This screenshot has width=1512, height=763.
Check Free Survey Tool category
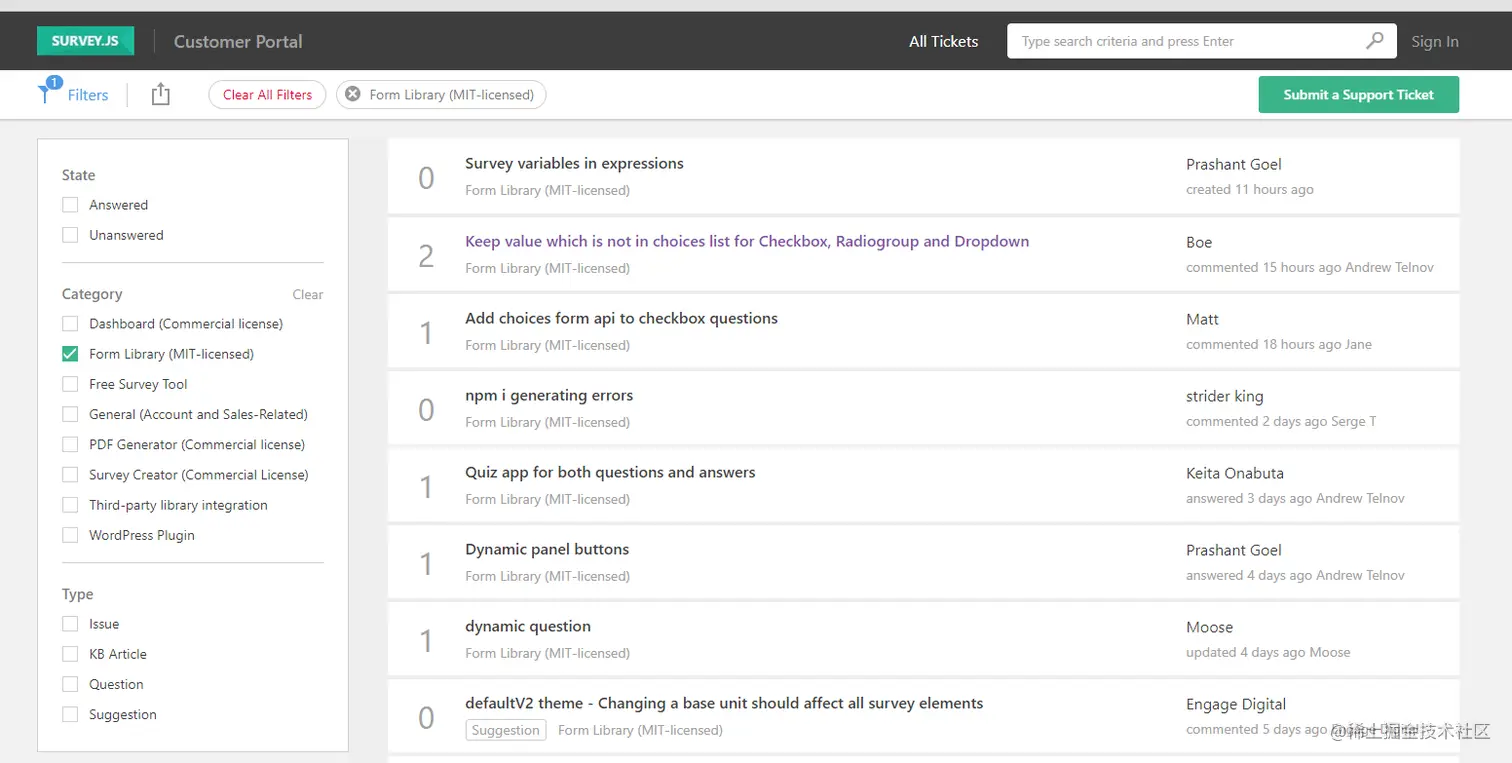click(70, 383)
